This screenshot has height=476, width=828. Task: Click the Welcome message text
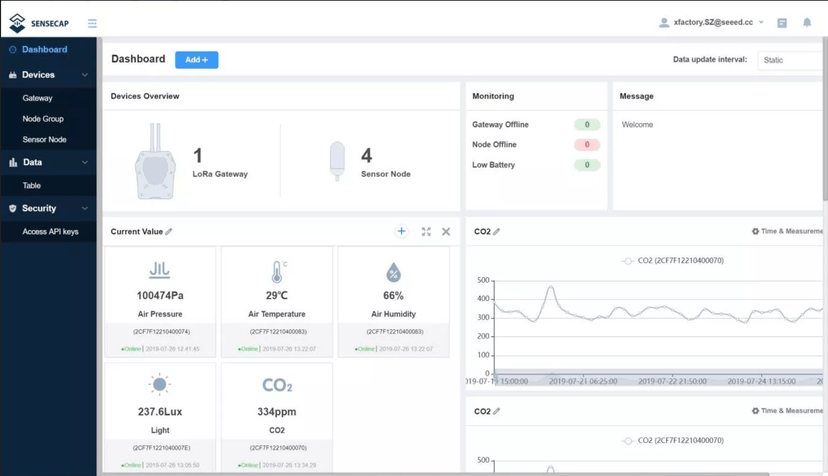(637, 125)
